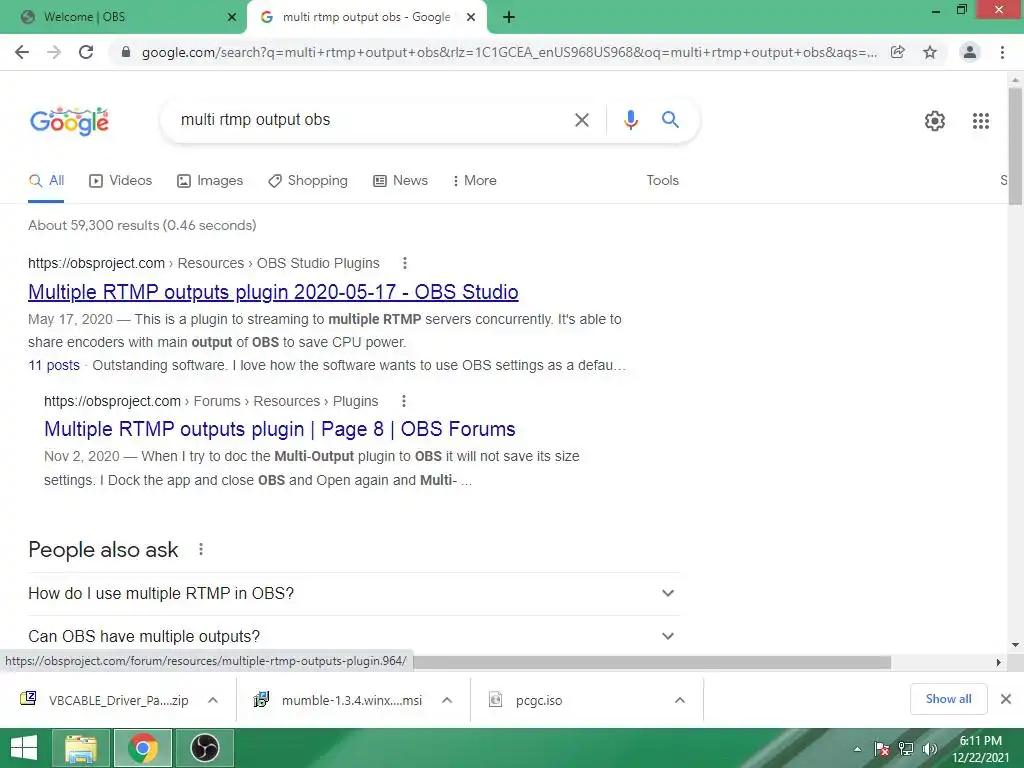
Task: Click the address bar URL
Action: pos(509,52)
